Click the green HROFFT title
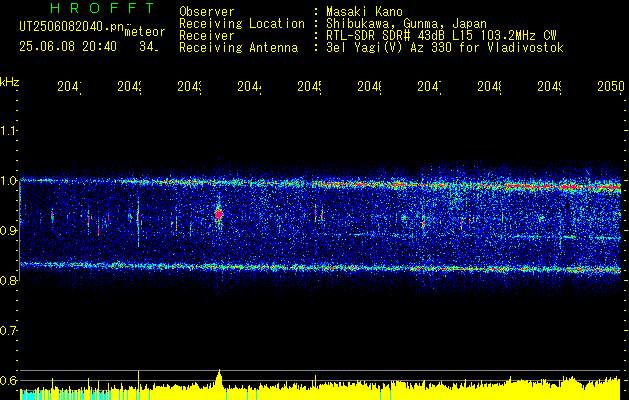This screenshot has height=400, width=629. click(x=102, y=8)
